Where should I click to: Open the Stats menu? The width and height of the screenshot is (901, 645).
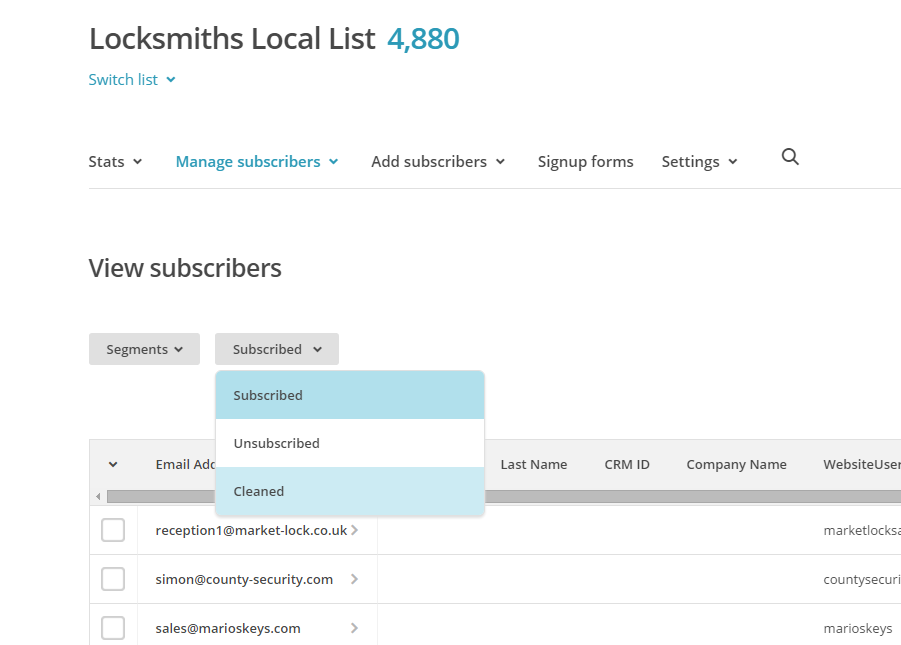point(115,162)
